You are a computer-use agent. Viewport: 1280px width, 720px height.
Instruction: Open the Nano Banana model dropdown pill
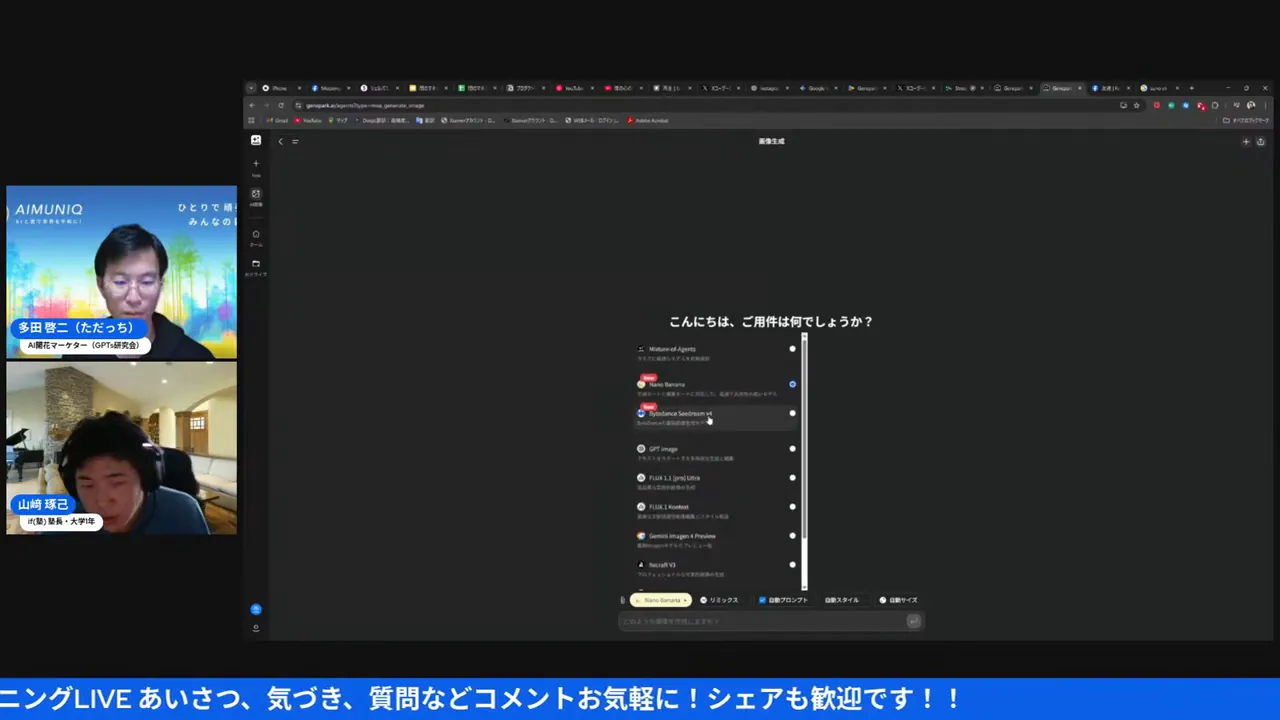coord(660,600)
